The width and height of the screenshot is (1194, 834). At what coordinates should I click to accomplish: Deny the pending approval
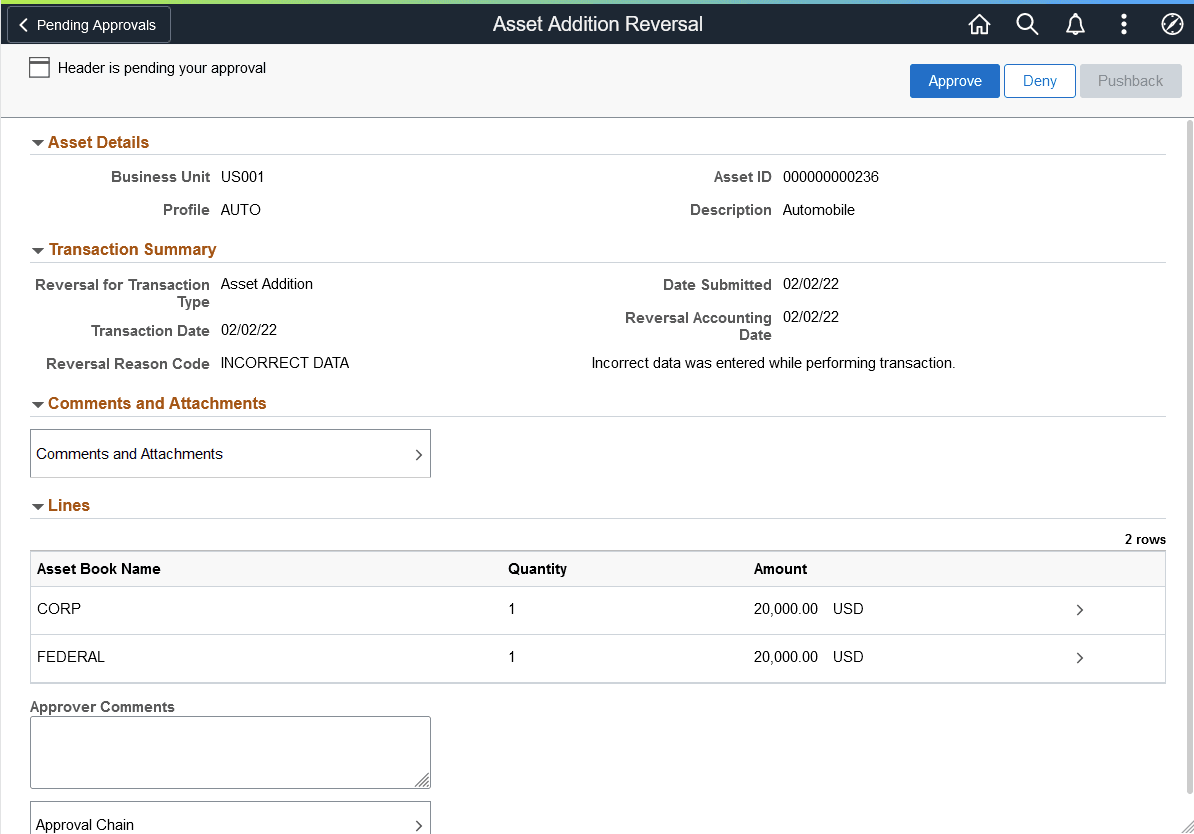pos(1039,81)
